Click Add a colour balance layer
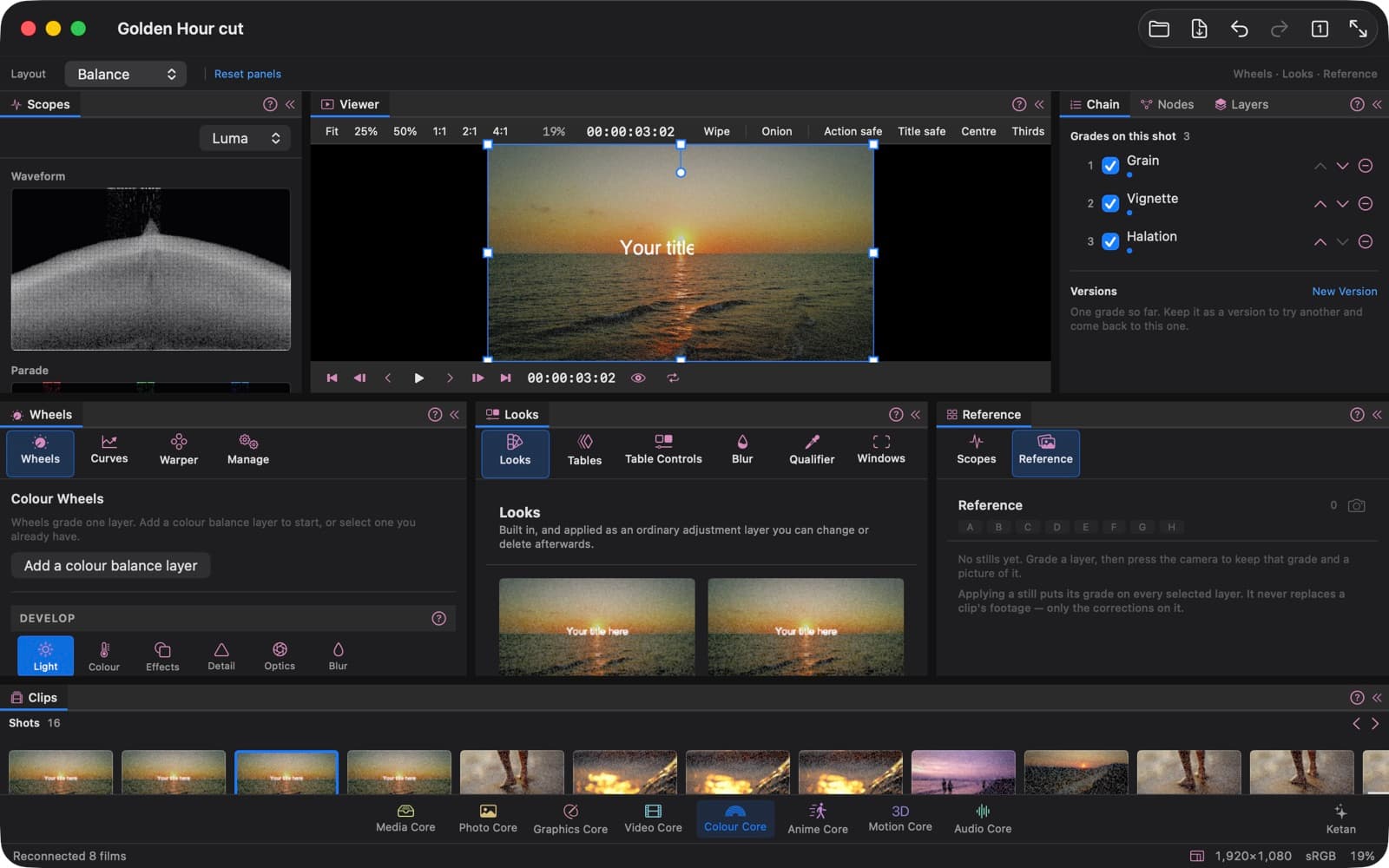The height and width of the screenshot is (868, 1389). point(110,566)
